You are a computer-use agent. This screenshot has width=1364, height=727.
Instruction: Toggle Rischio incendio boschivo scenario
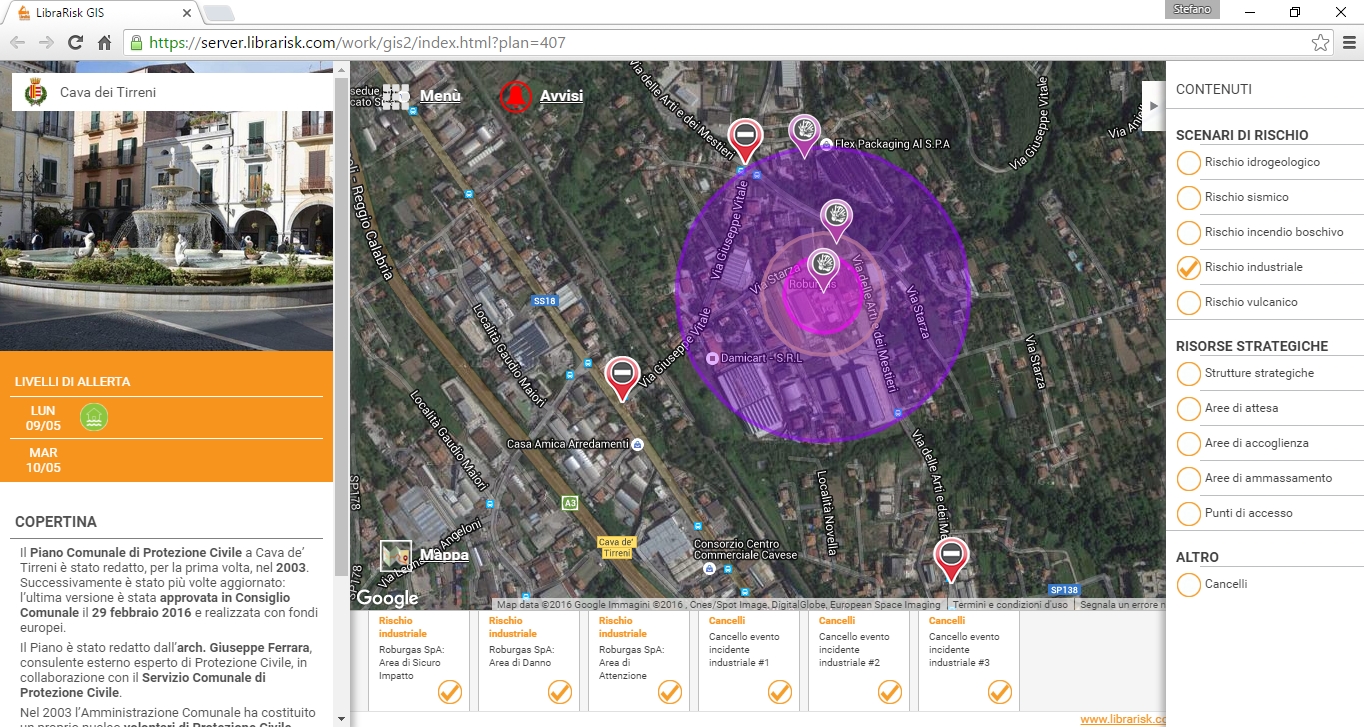point(1188,233)
